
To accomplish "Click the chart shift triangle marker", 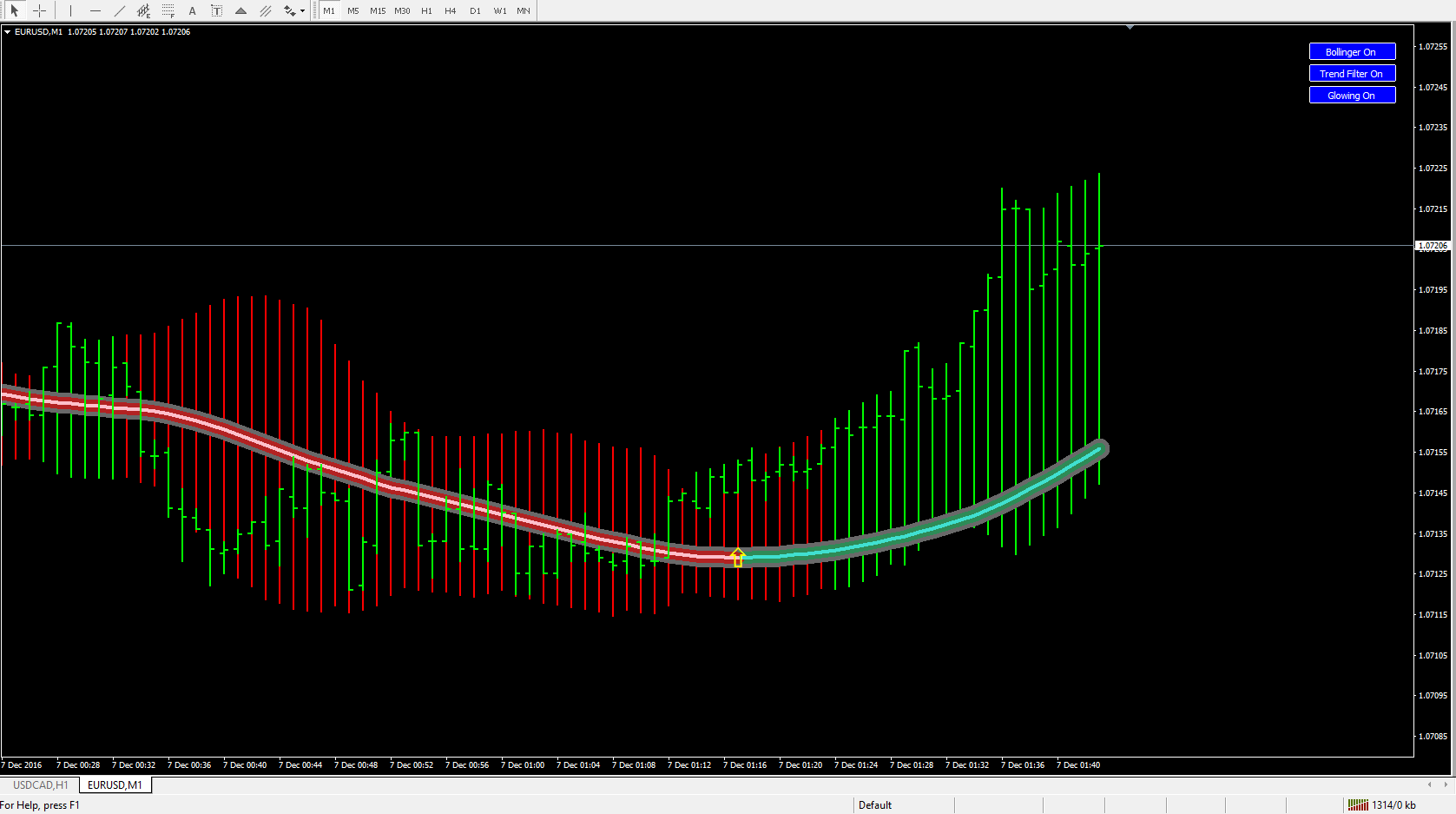I will 1130,28.
